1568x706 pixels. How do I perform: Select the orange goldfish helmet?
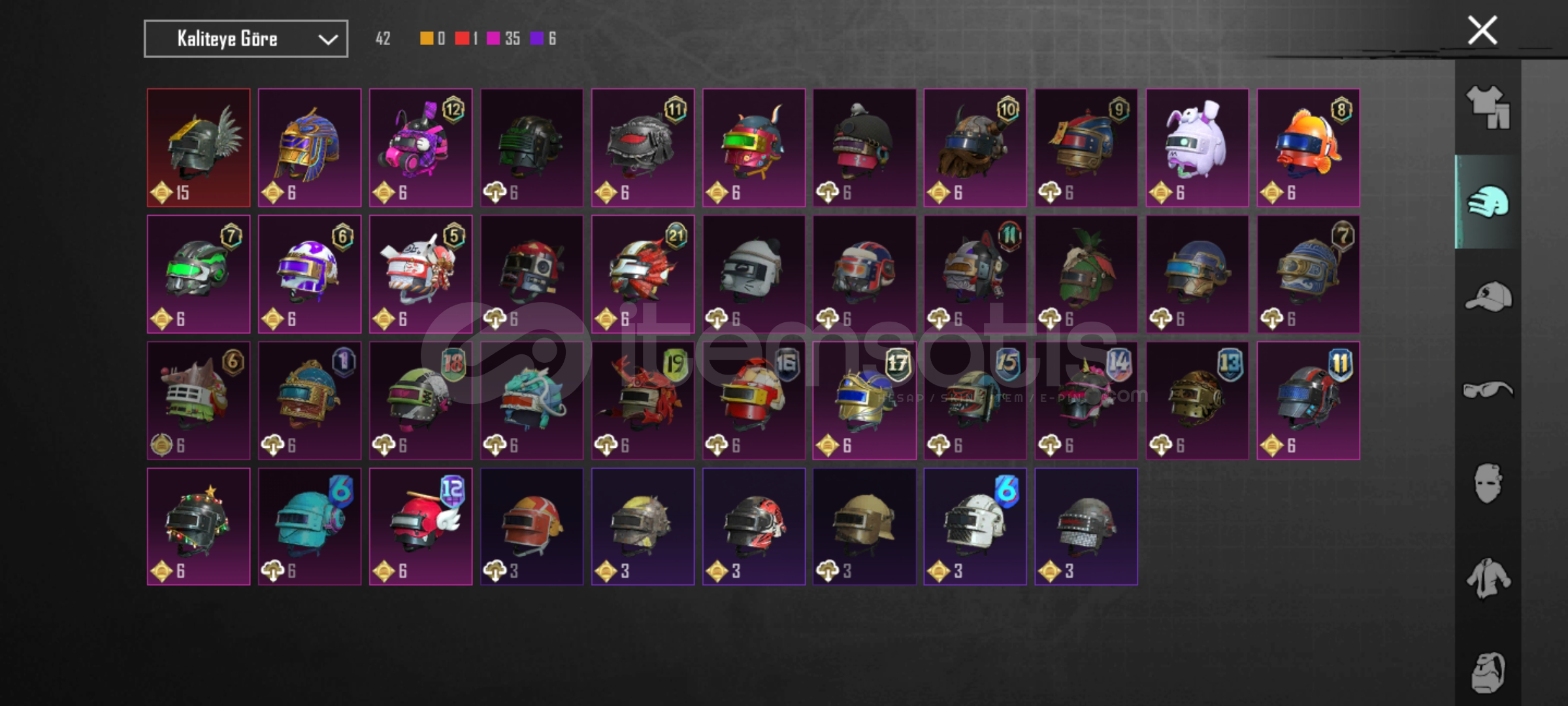[1308, 148]
